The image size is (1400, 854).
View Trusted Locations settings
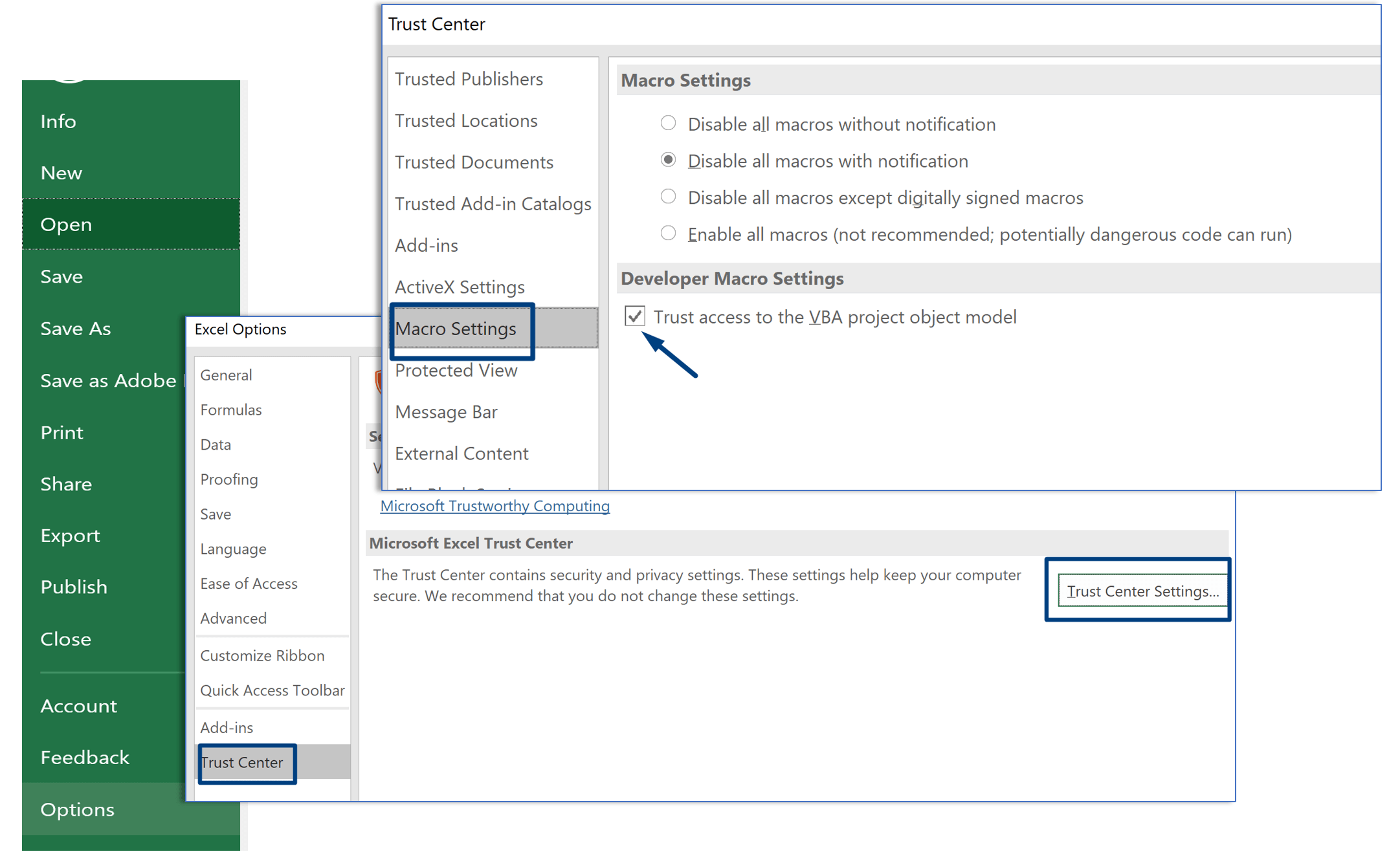pos(466,120)
